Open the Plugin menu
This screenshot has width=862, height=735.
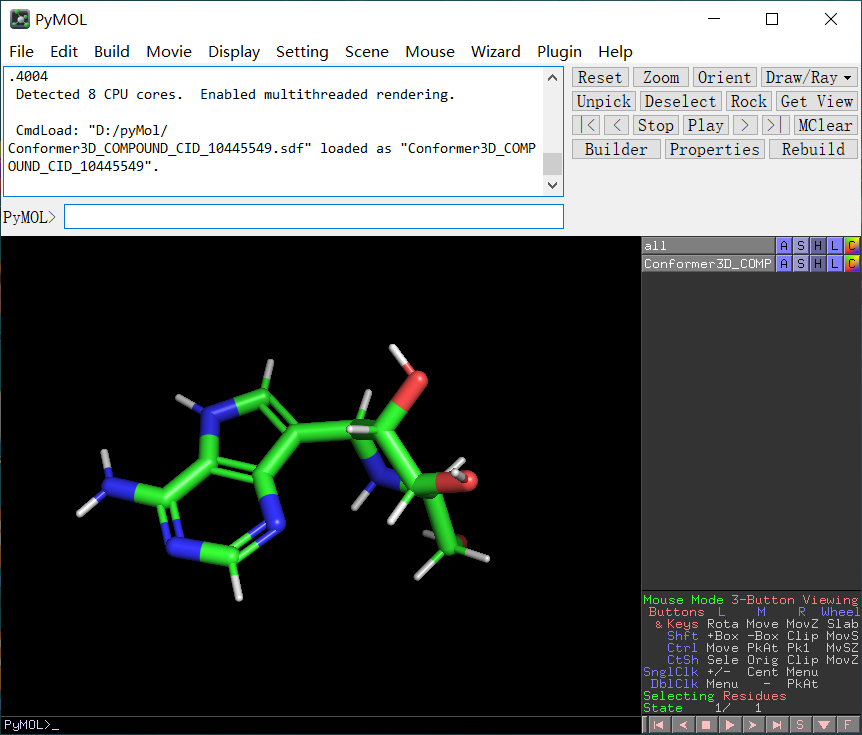(x=559, y=52)
